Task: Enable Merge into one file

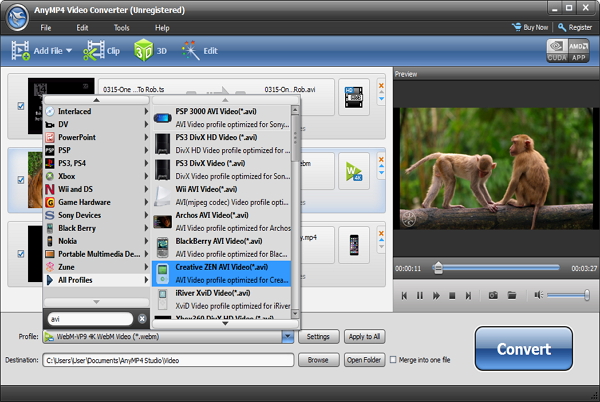Action: (x=394, y=360)
